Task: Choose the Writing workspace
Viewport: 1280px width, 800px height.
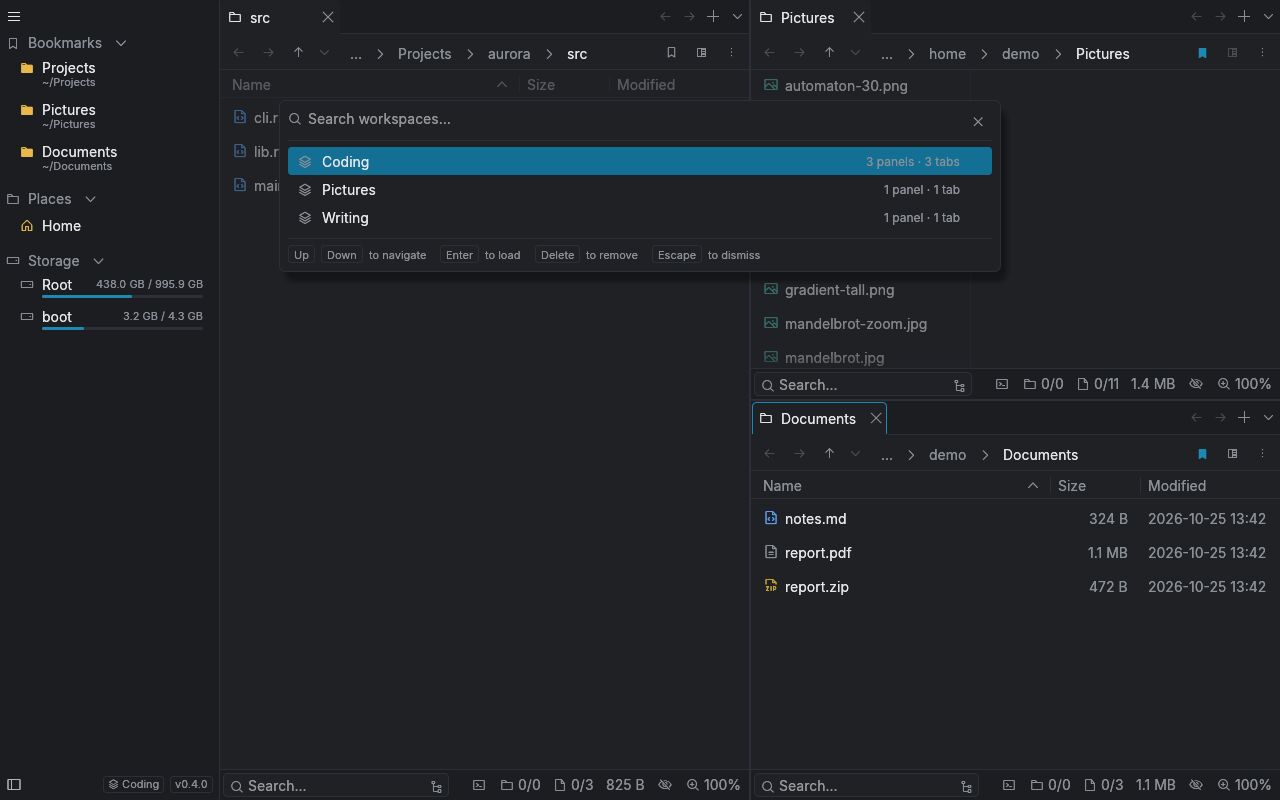Action: [640, 217]
